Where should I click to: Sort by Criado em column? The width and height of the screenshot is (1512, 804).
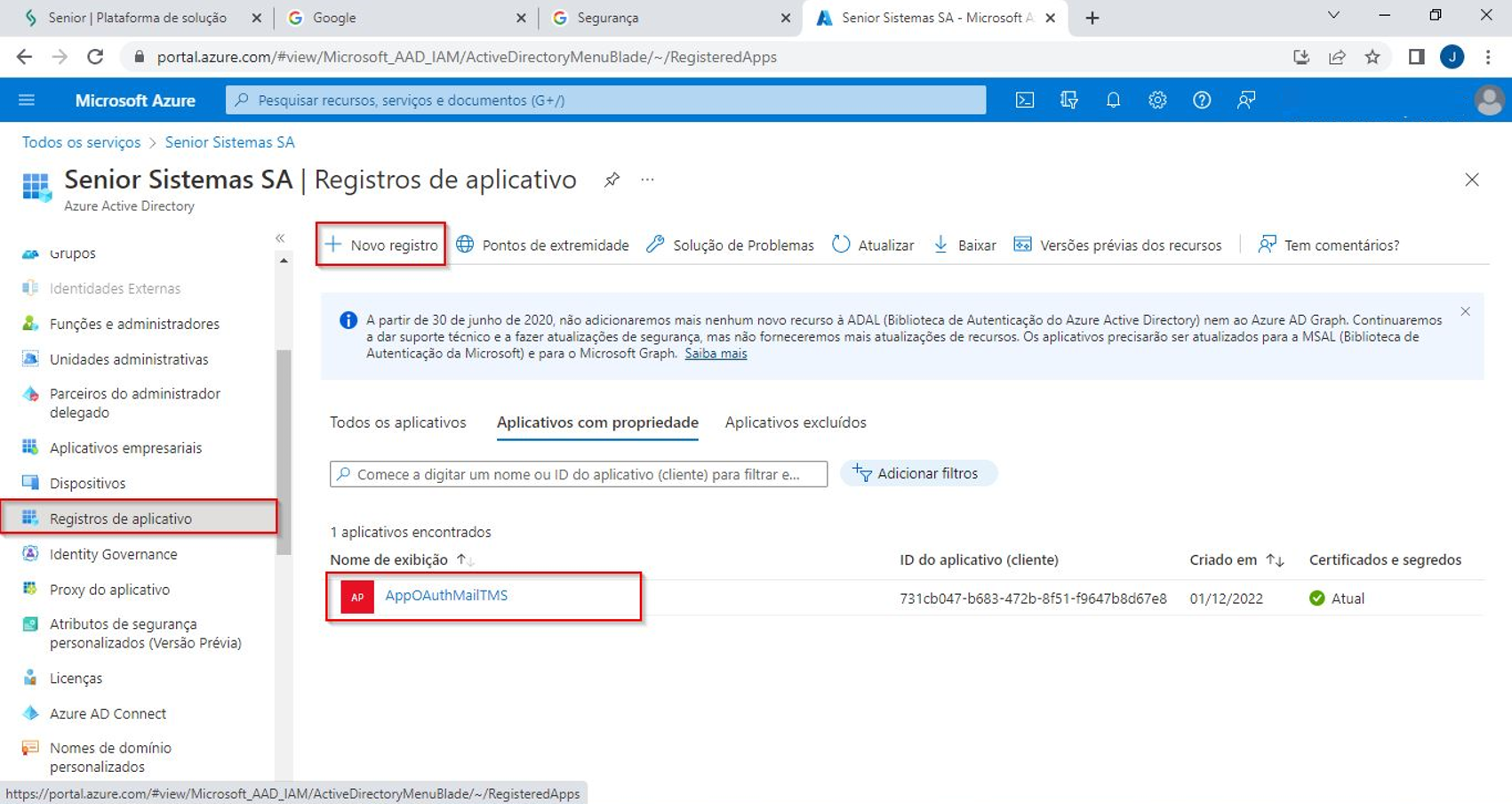[1236, 559]
